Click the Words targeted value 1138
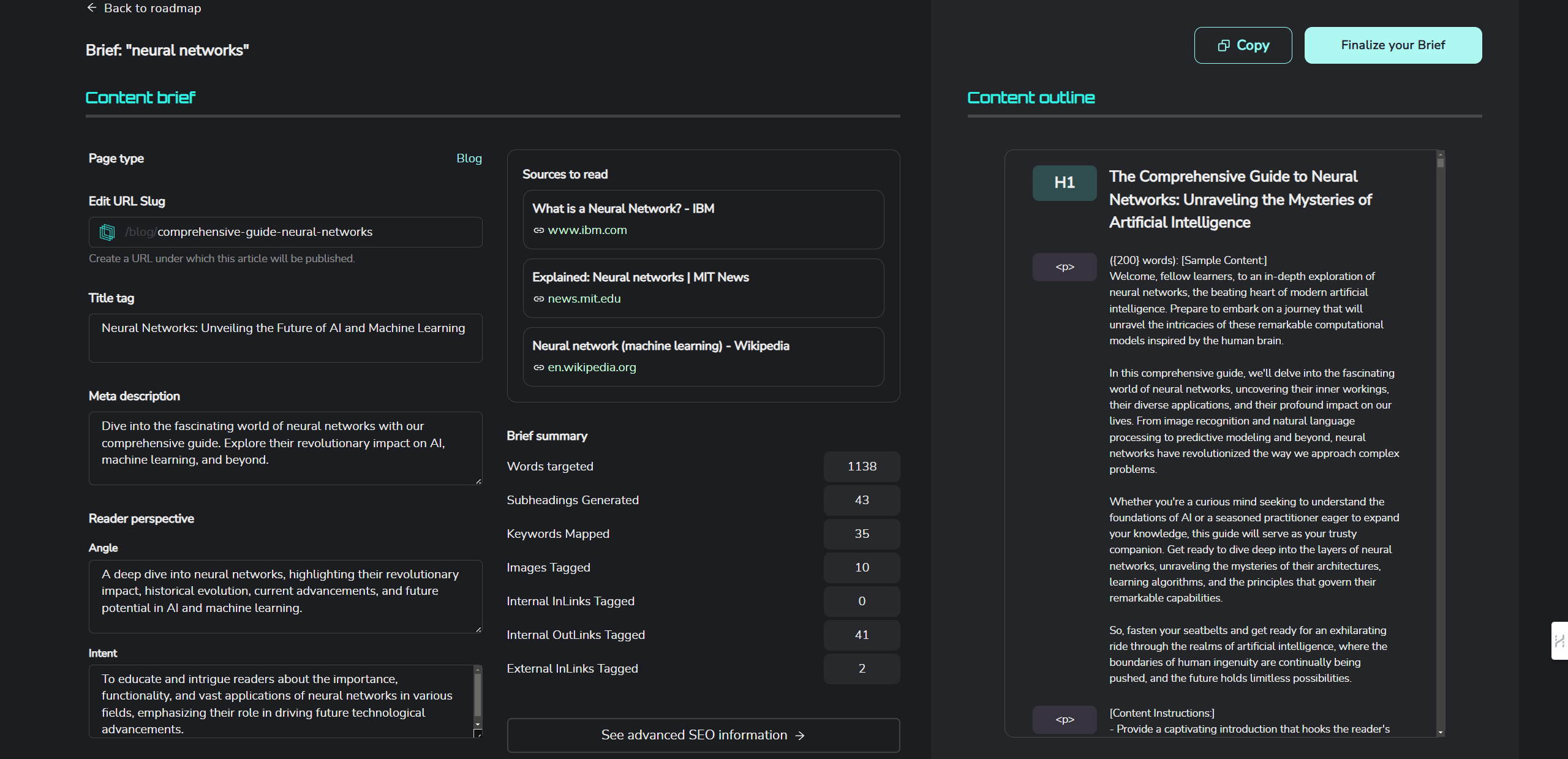 tap(862, 467)
